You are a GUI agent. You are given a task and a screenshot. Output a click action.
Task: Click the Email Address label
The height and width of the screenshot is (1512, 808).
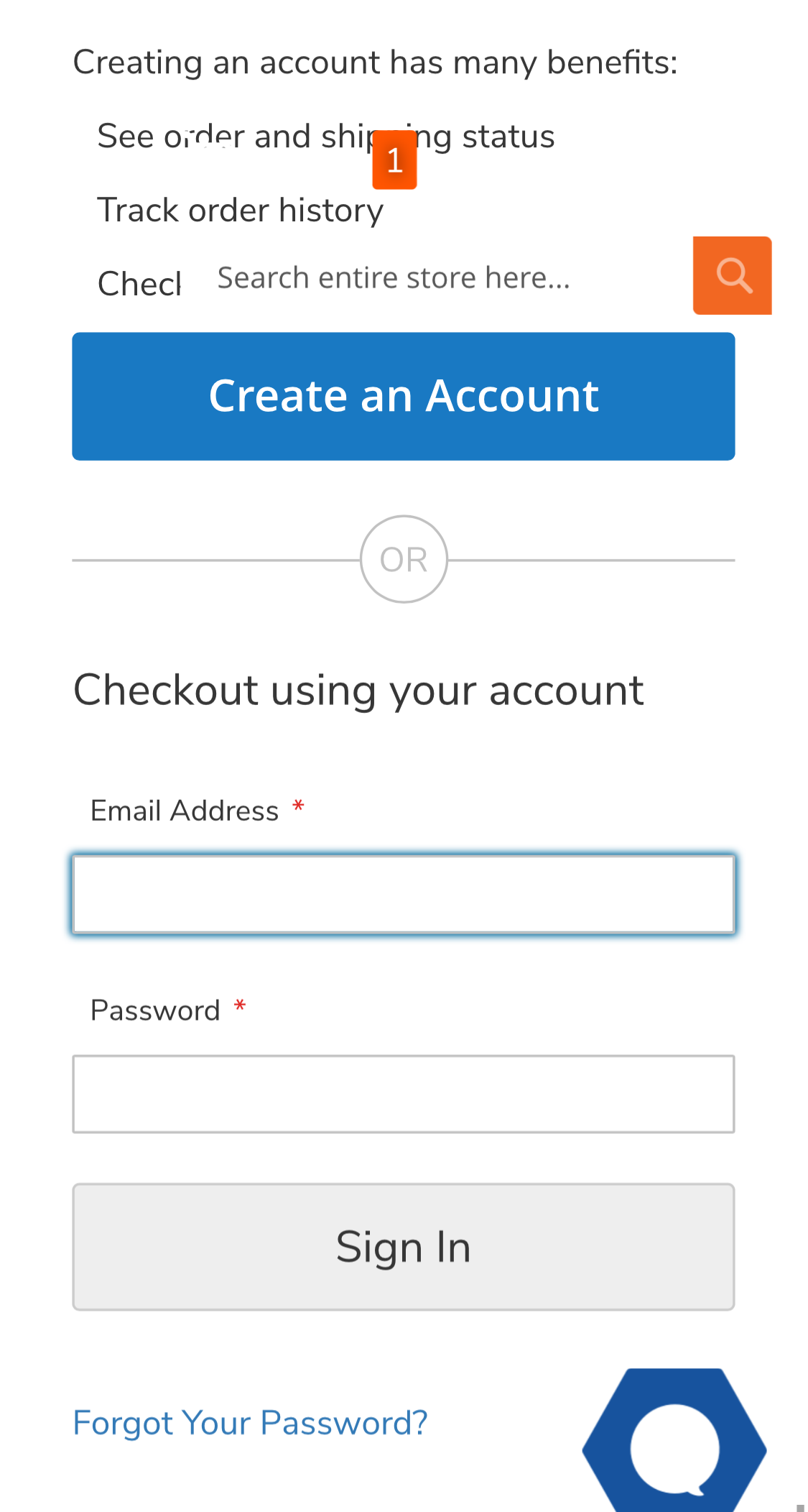coord(185,809)
